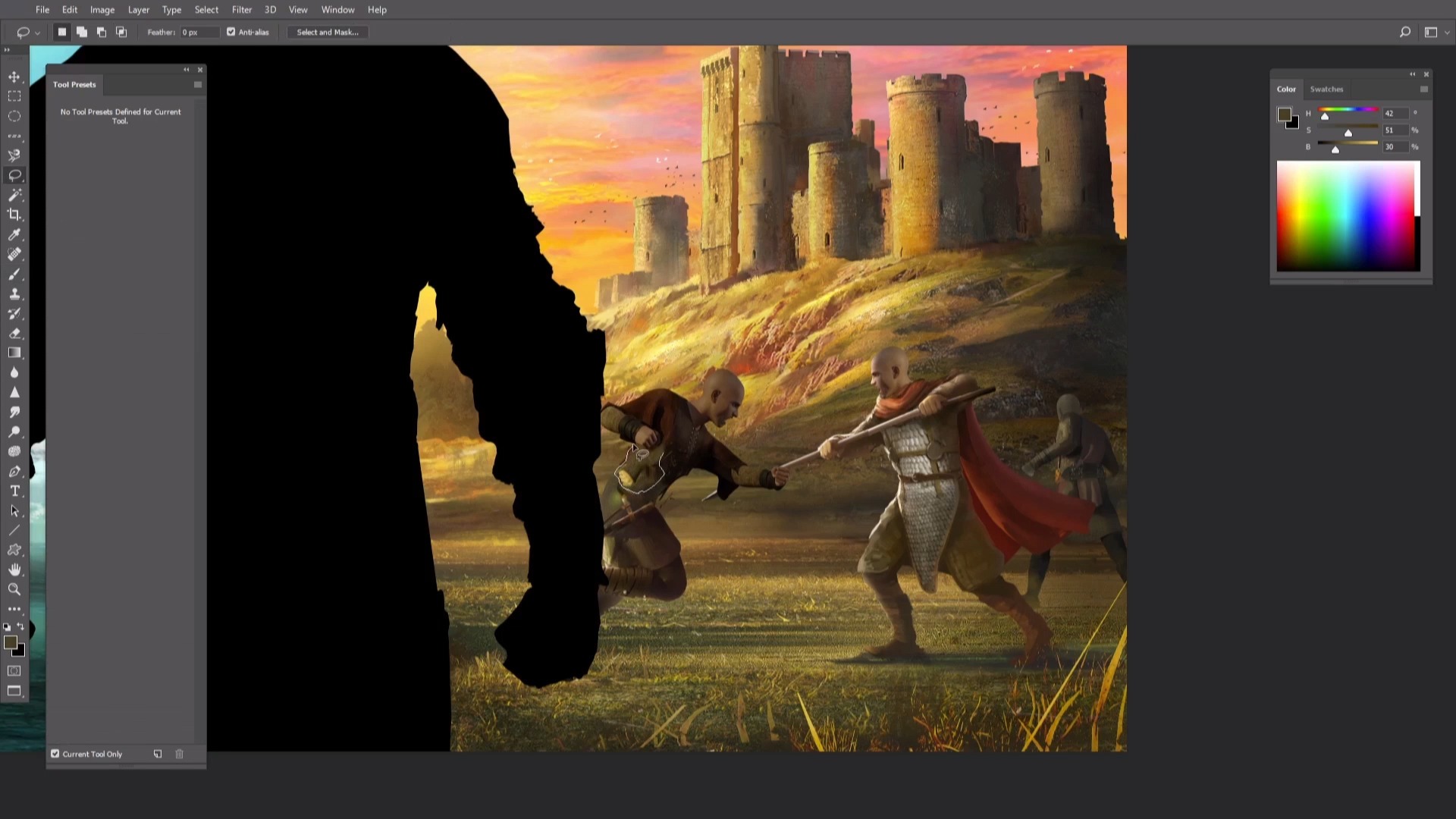The height and width of the screenshot is (819, 1456).
Task: Open the Filter menu
Action: pos(242,10)
